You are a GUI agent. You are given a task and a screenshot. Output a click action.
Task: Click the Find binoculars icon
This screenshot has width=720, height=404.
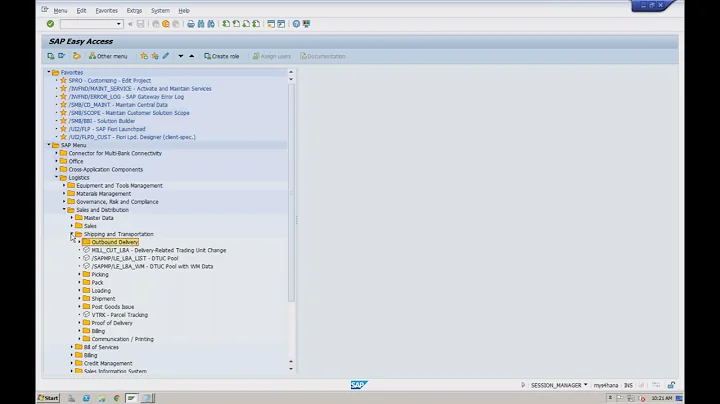click(x=201, y=24)
